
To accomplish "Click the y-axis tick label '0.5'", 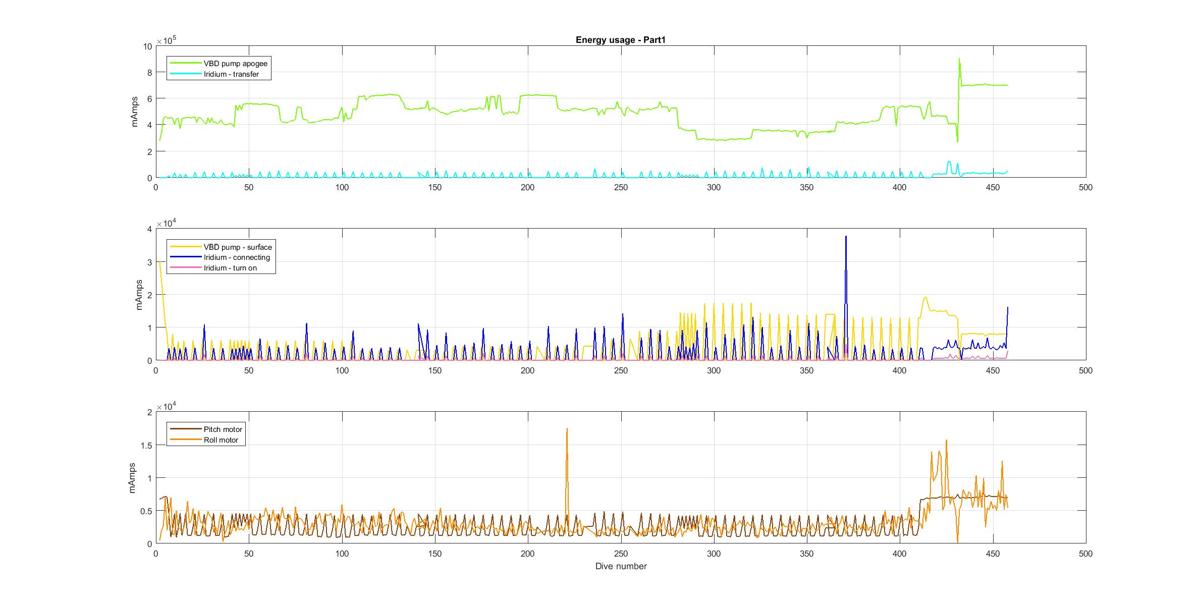I will (x=145, y=511).
